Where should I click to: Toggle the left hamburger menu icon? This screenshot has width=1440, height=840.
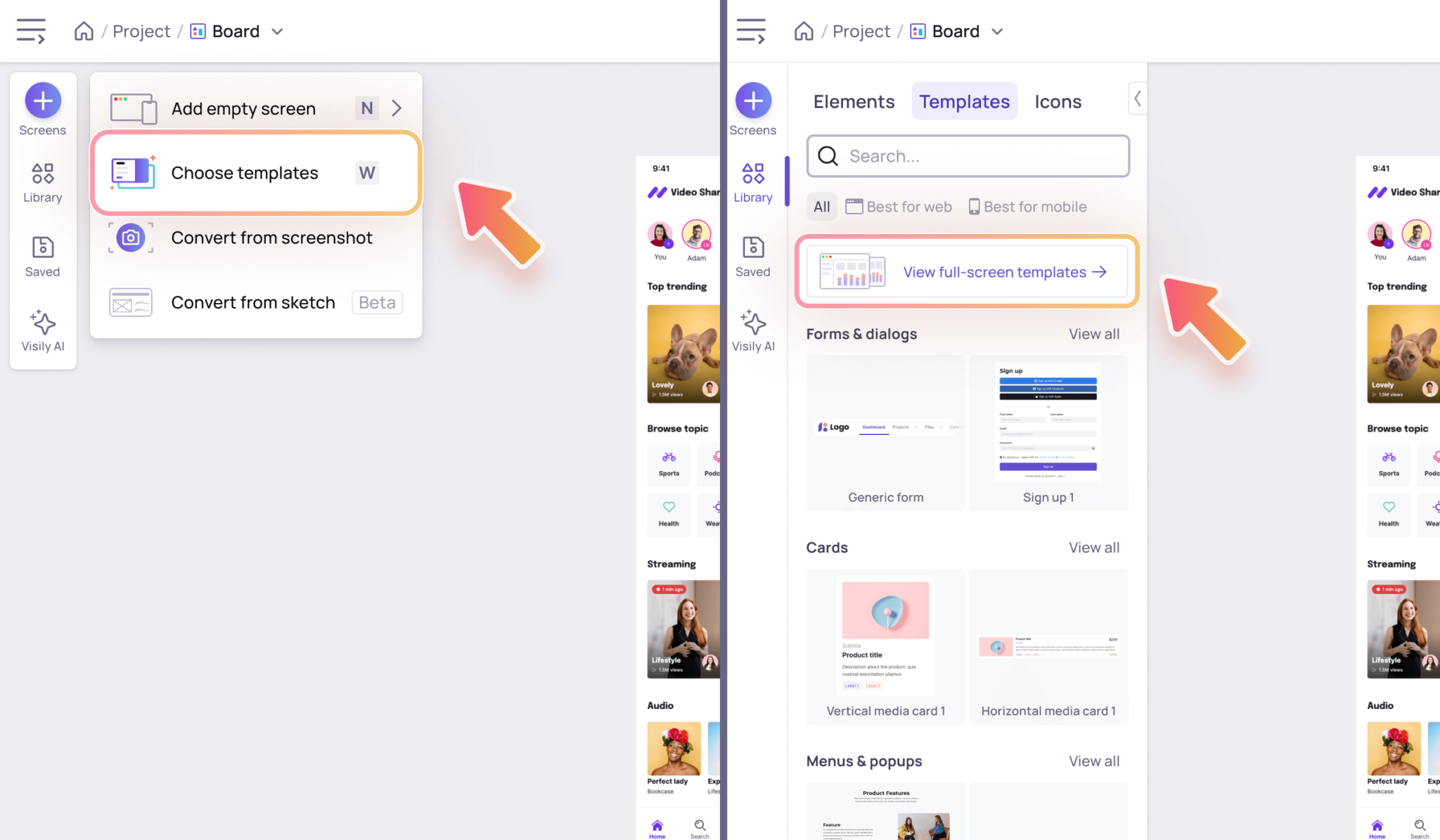pos(31,32)
